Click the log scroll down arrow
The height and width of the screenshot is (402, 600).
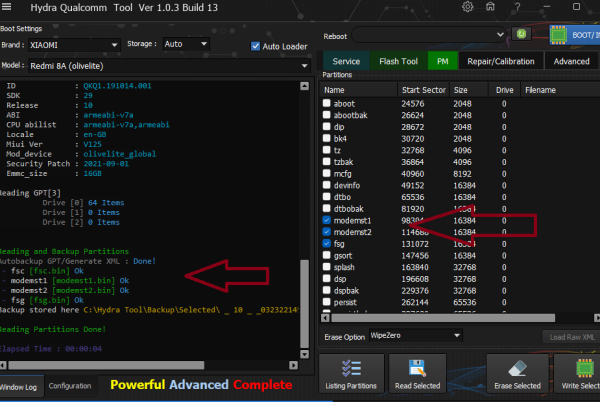click(x=305, y=354)
